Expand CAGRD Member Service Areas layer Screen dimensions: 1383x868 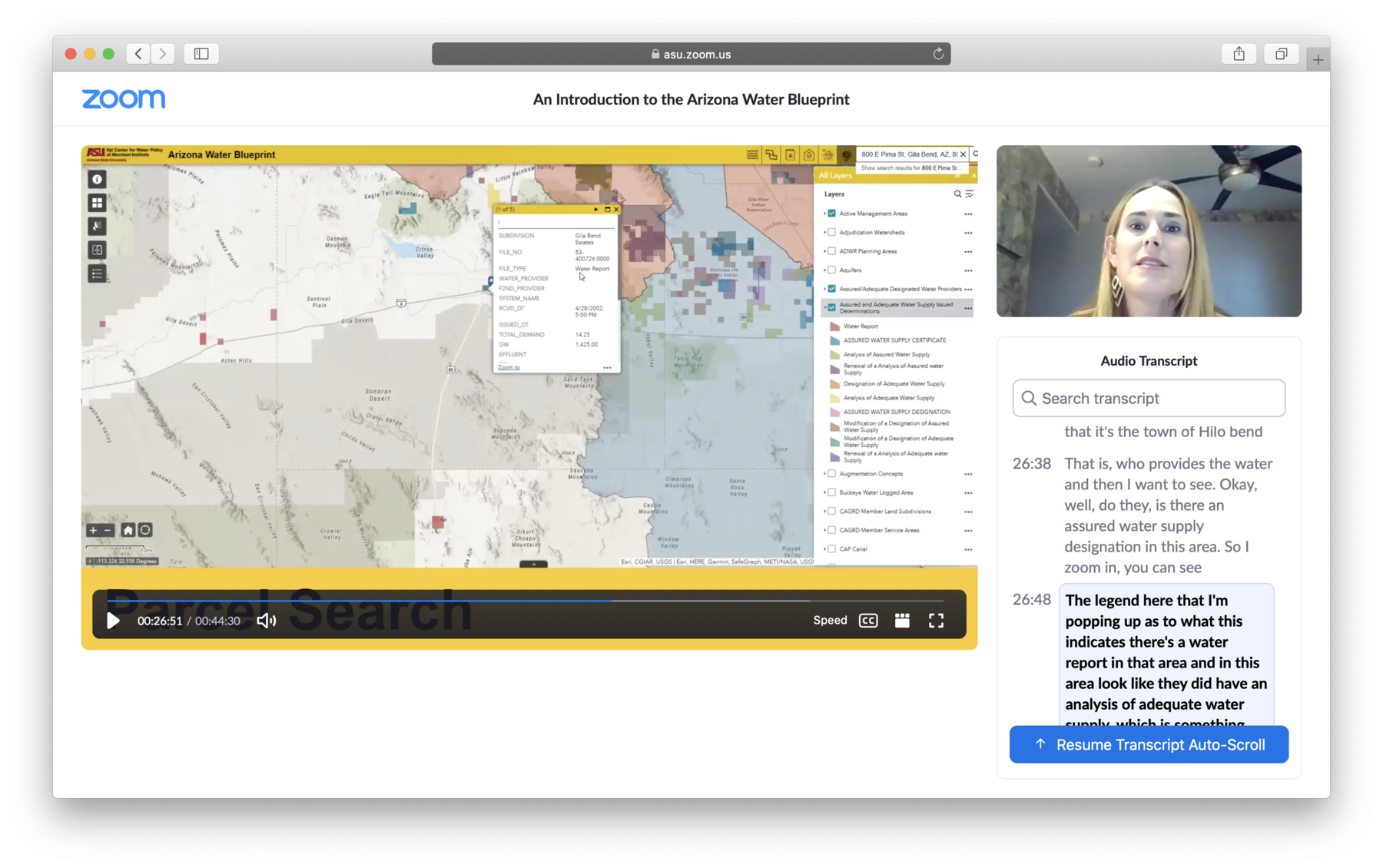[x=825, y=530]
